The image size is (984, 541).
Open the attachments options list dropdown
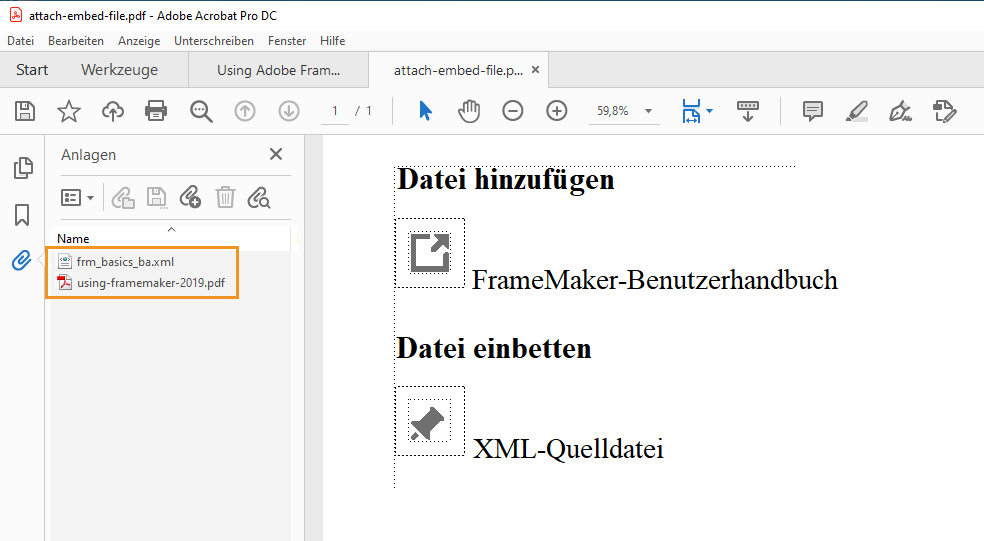[x=77, y=198]
